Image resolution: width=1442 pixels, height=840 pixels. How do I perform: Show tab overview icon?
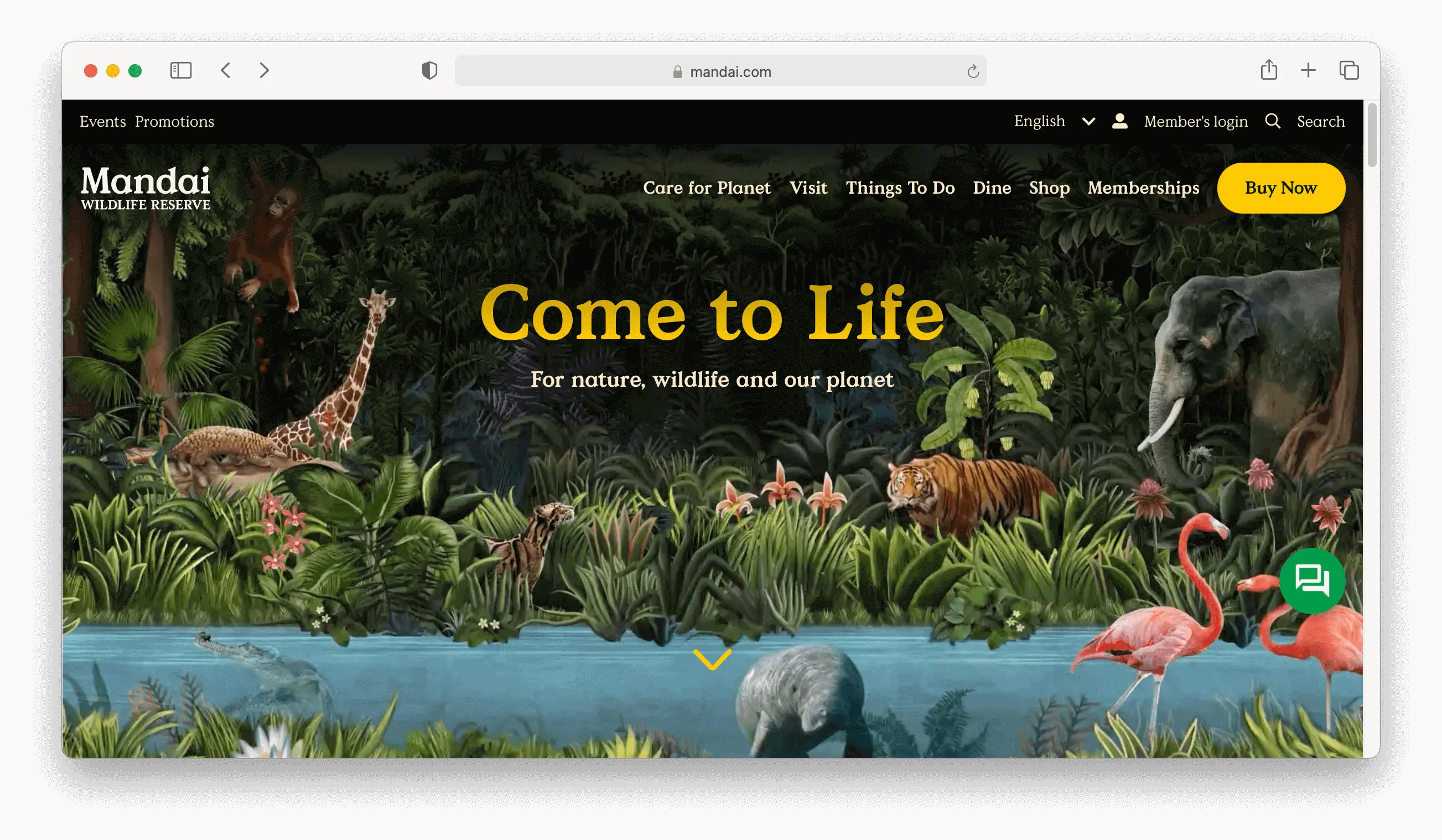point(1348,70)
